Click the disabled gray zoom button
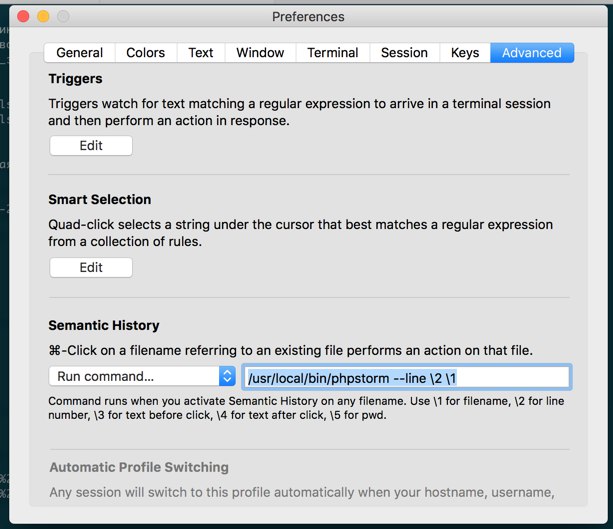 63,16
